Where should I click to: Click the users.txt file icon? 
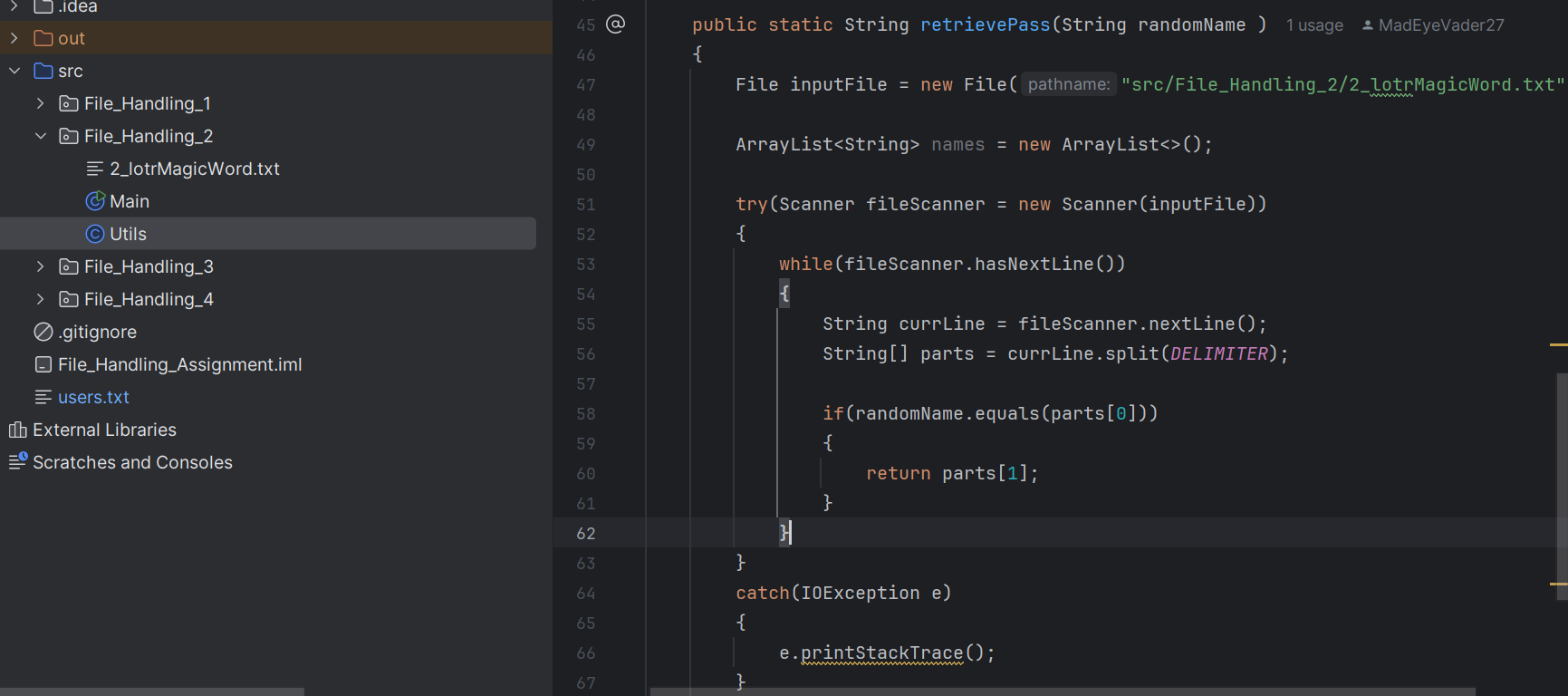click(43, 397)
